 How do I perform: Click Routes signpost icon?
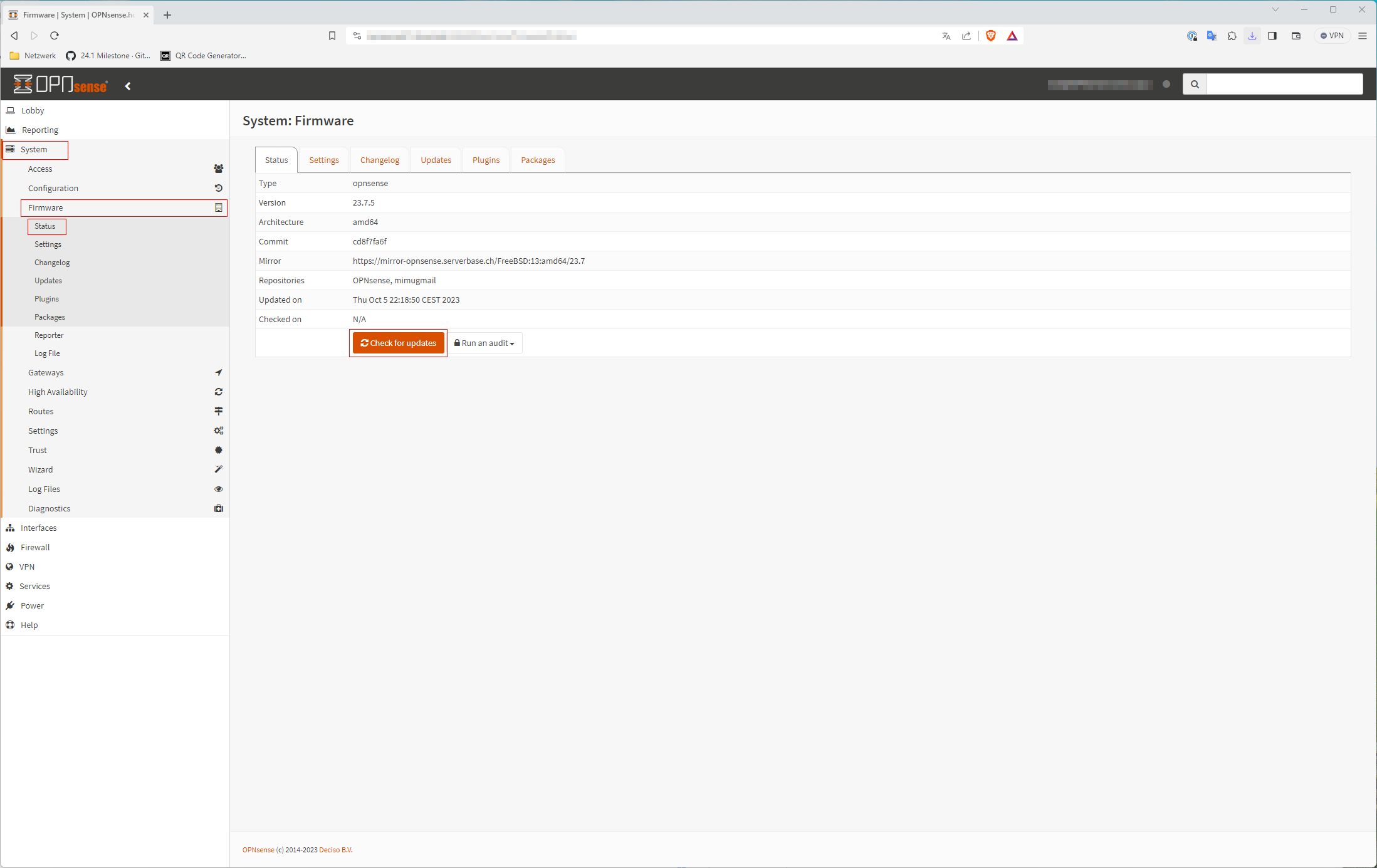coord(218,411)
